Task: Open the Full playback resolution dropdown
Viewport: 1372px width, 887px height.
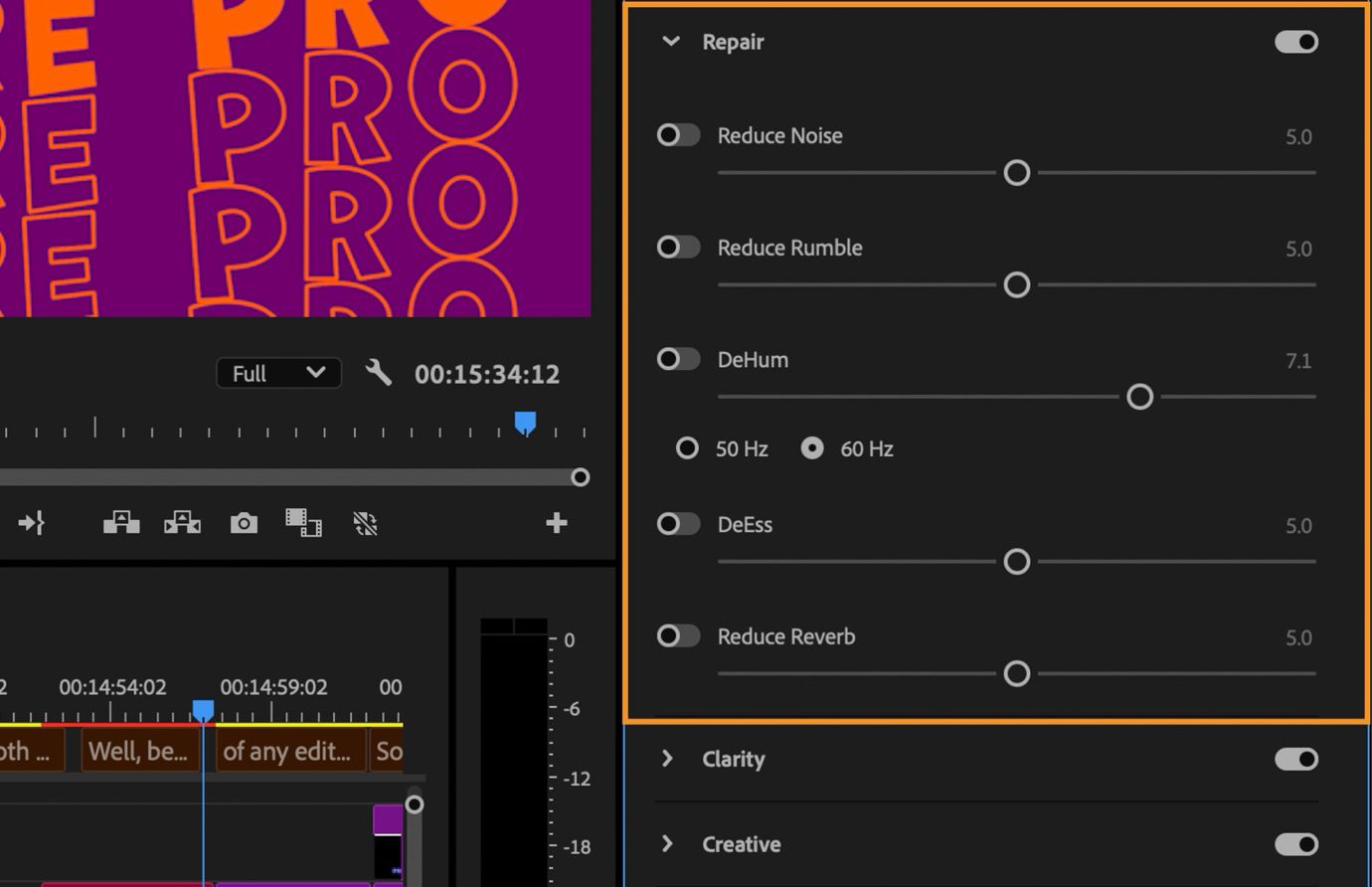Action: pyautogui.click(x=278, y=373)
